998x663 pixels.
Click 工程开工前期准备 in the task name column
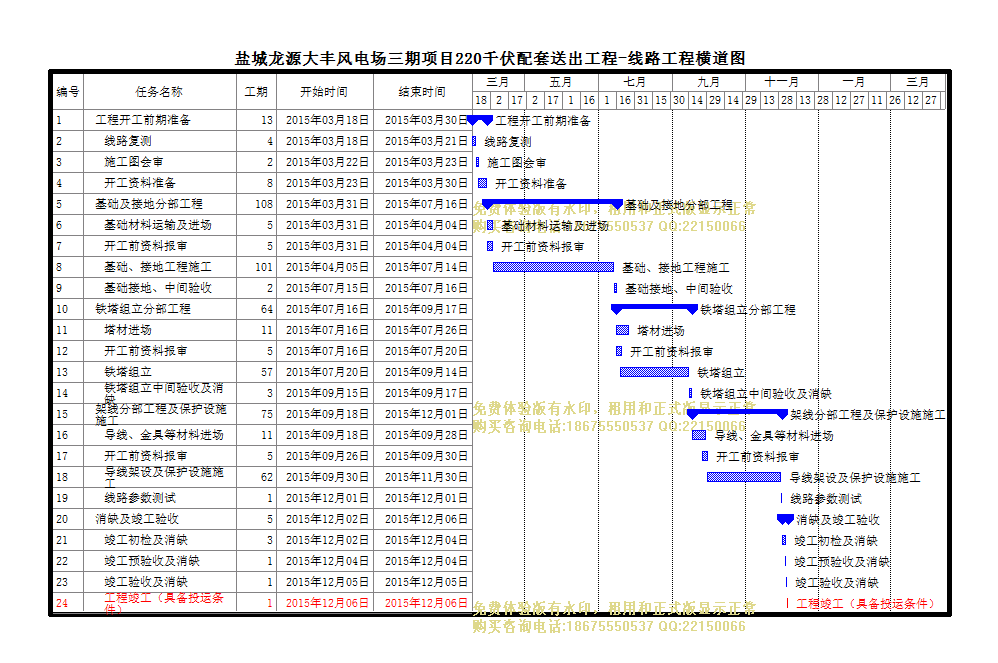[143, 120]
